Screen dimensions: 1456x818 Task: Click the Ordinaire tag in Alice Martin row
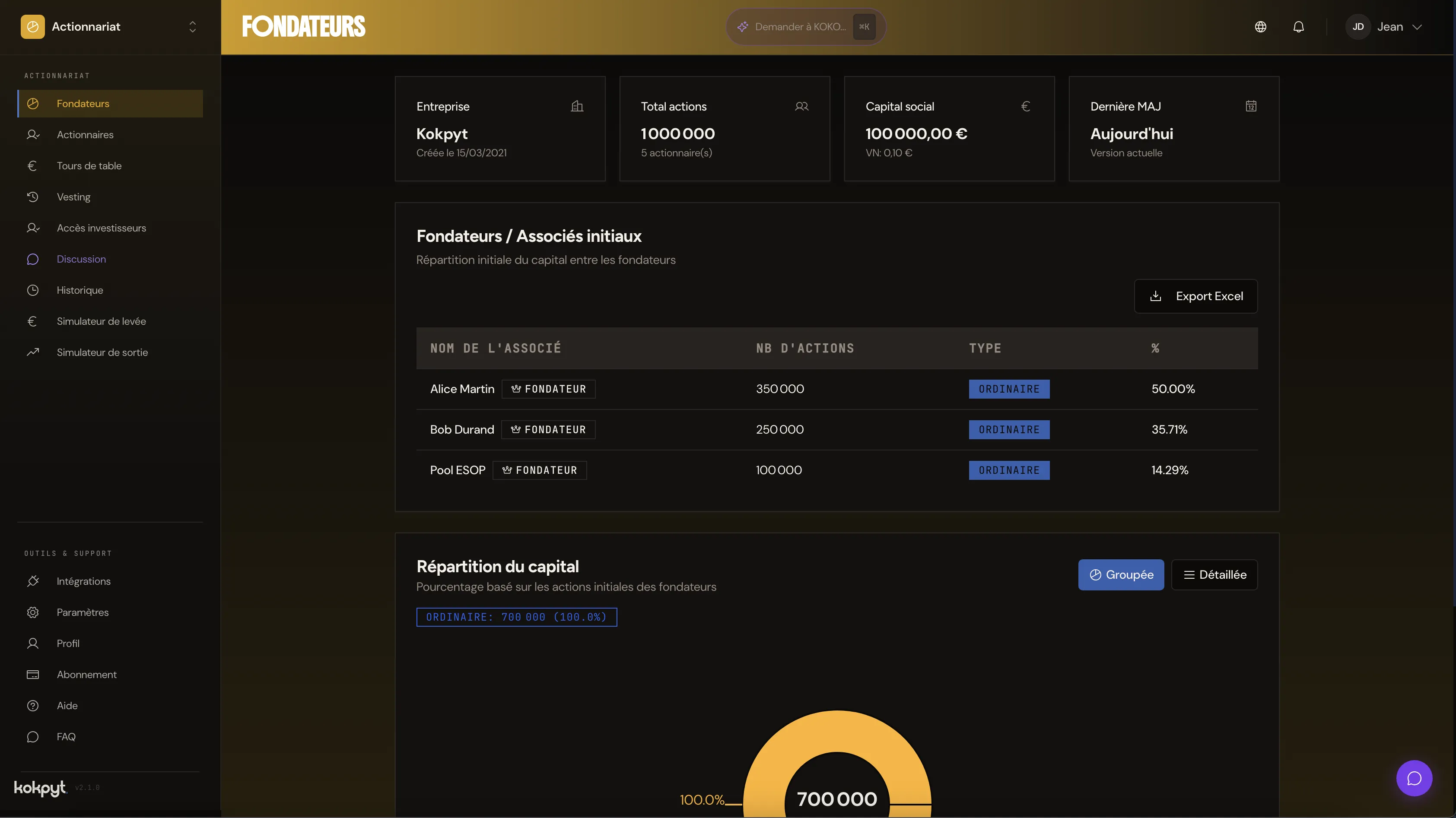[x=1009, y=389]
